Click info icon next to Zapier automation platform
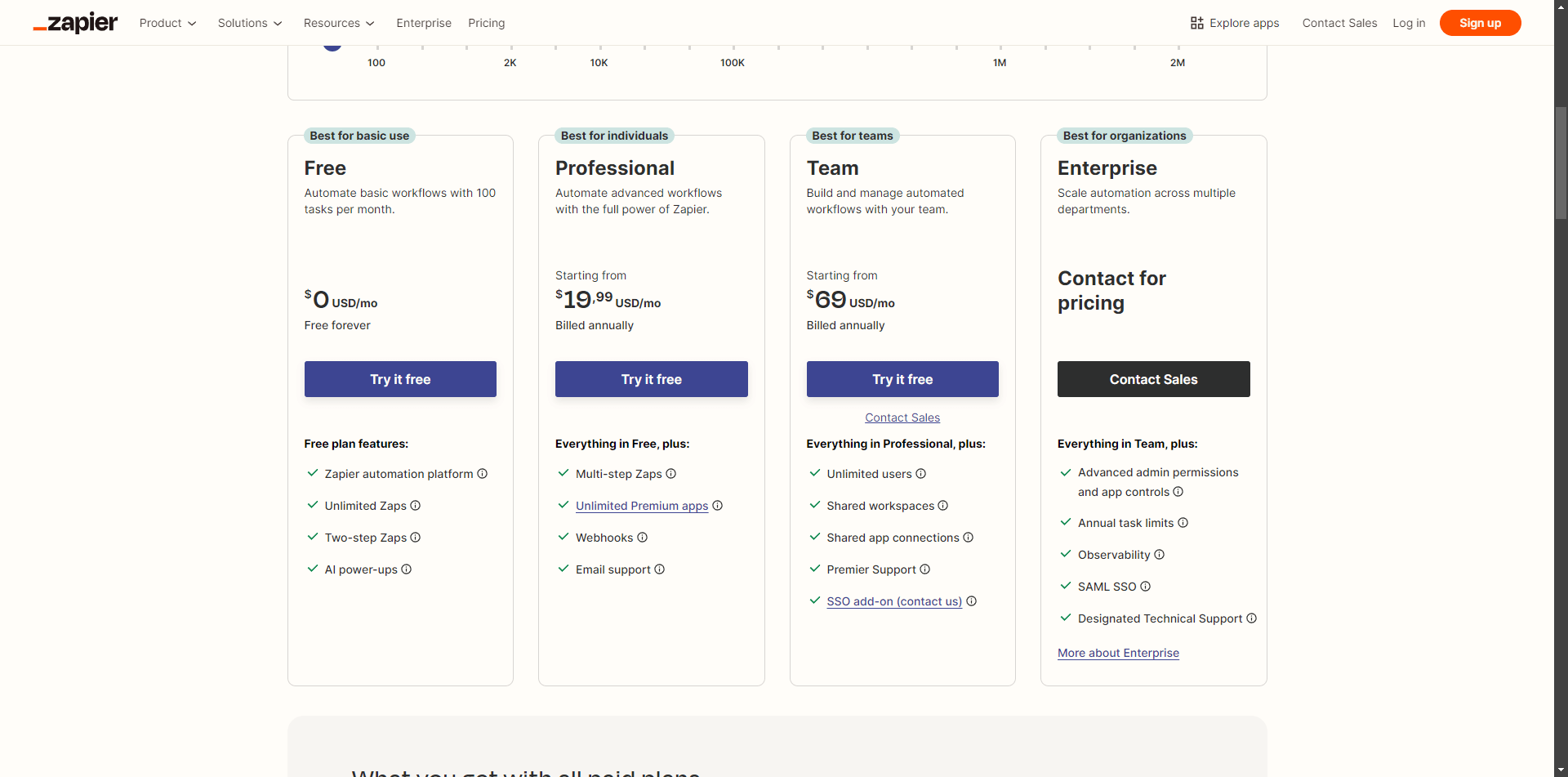 (483, 474)
